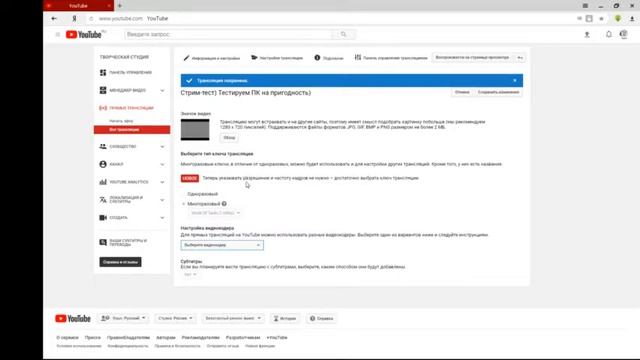Screen dimensions: 640x360
Task: Open the notifications bell
Action: 609,35
